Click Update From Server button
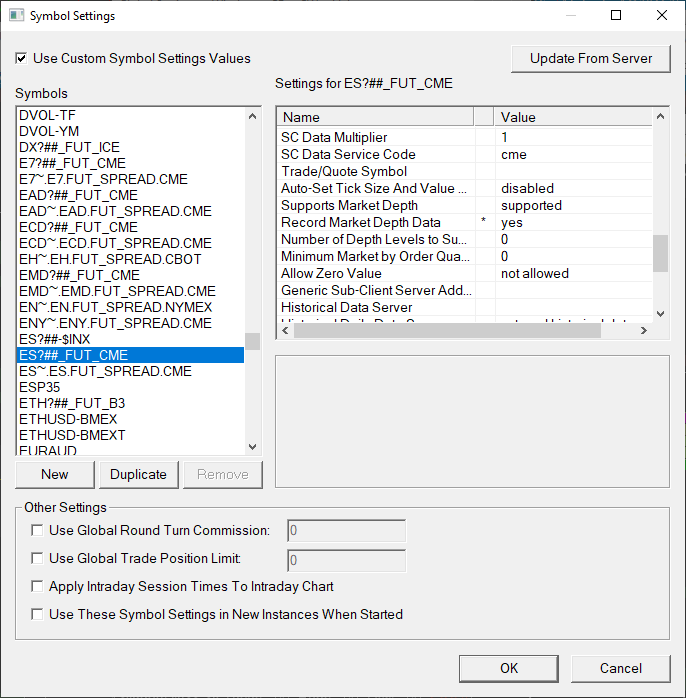This screenshot has width=686, height=698. [591, 59]
